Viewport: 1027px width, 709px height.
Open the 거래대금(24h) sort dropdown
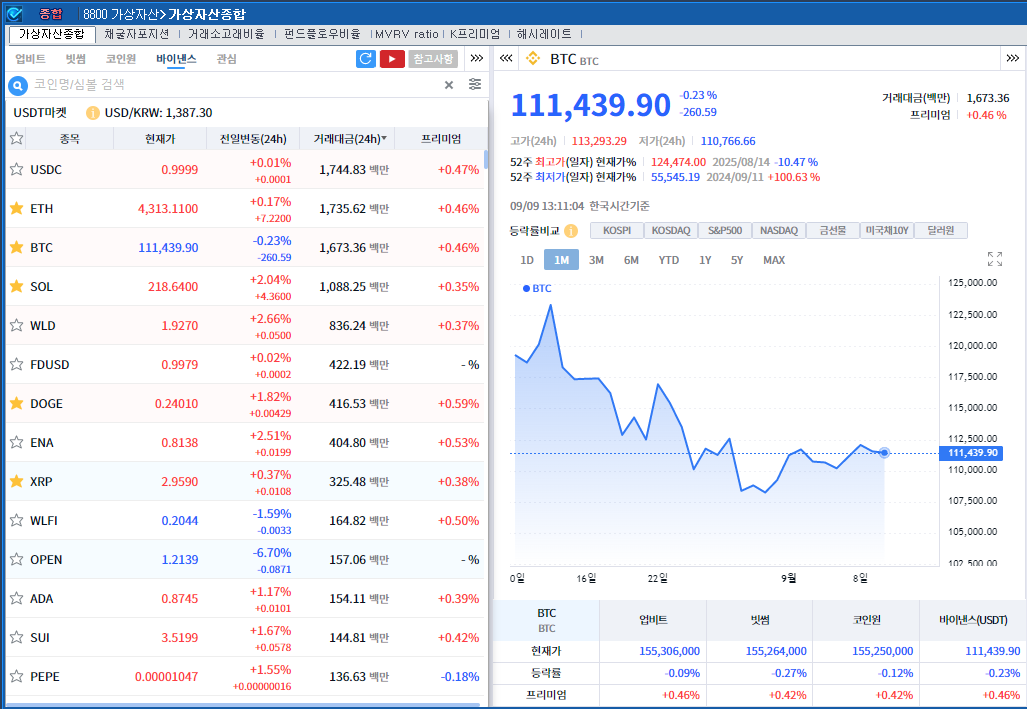tap(348, 138)
